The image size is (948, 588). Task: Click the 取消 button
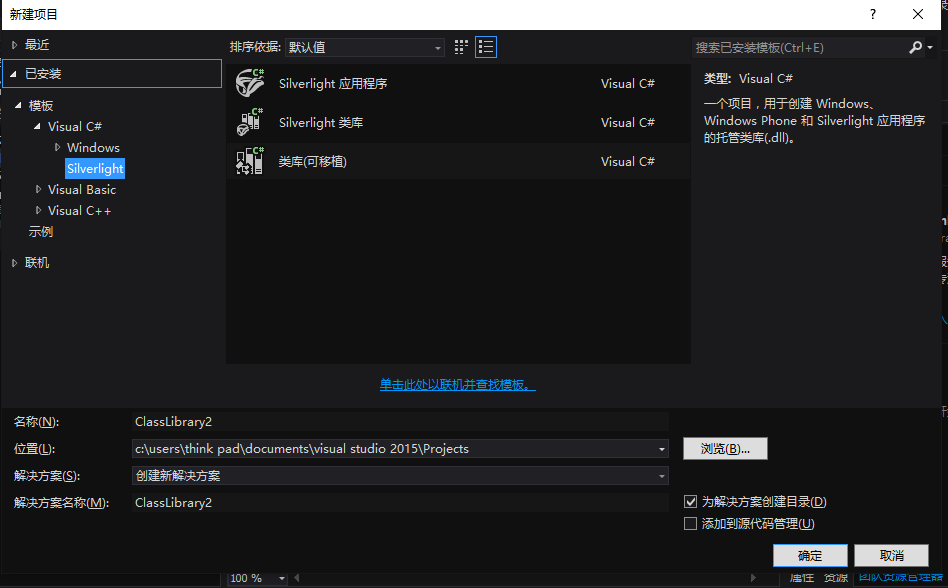(892, 555)
